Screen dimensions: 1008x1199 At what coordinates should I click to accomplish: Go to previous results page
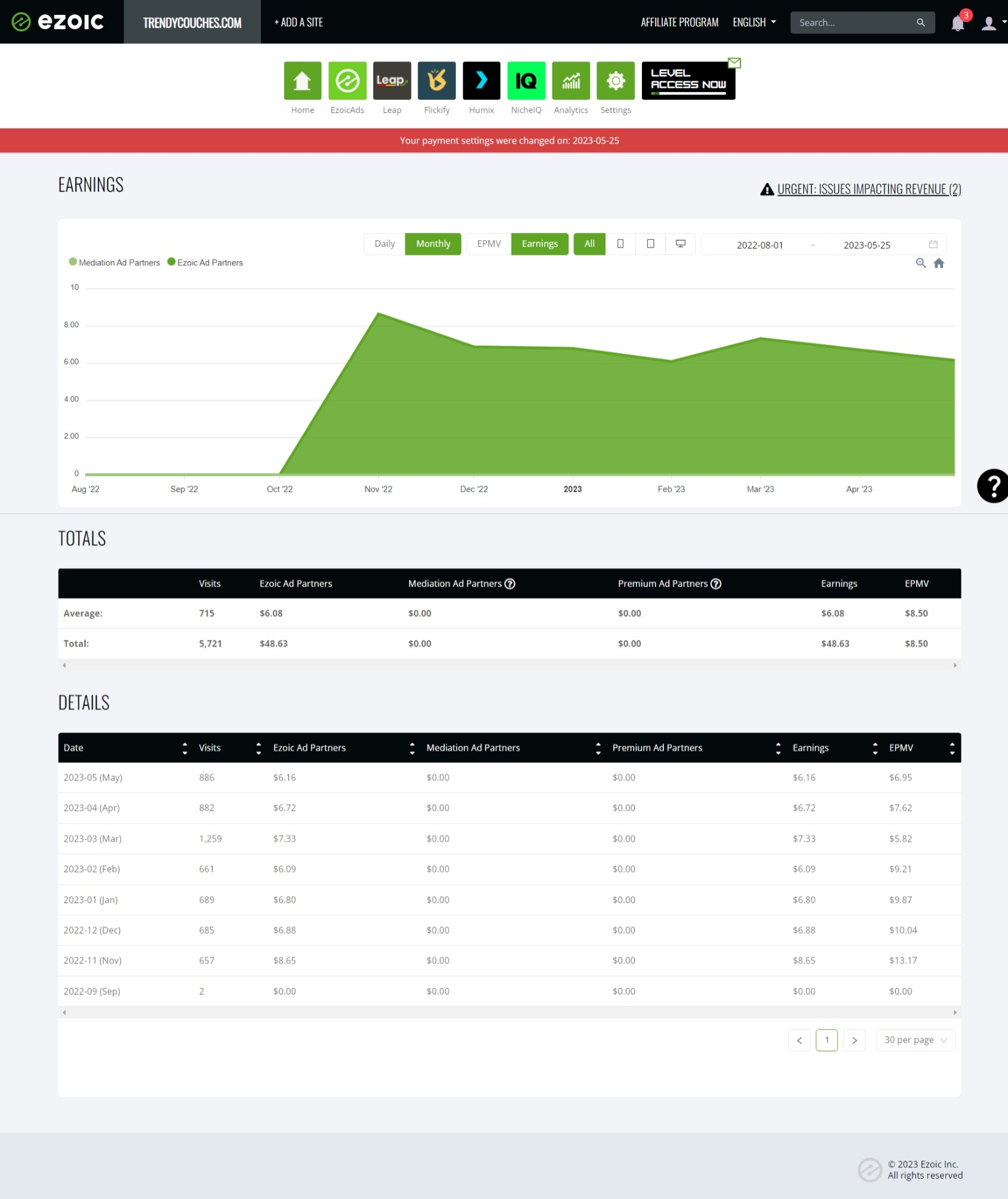tap(799, 1040)
